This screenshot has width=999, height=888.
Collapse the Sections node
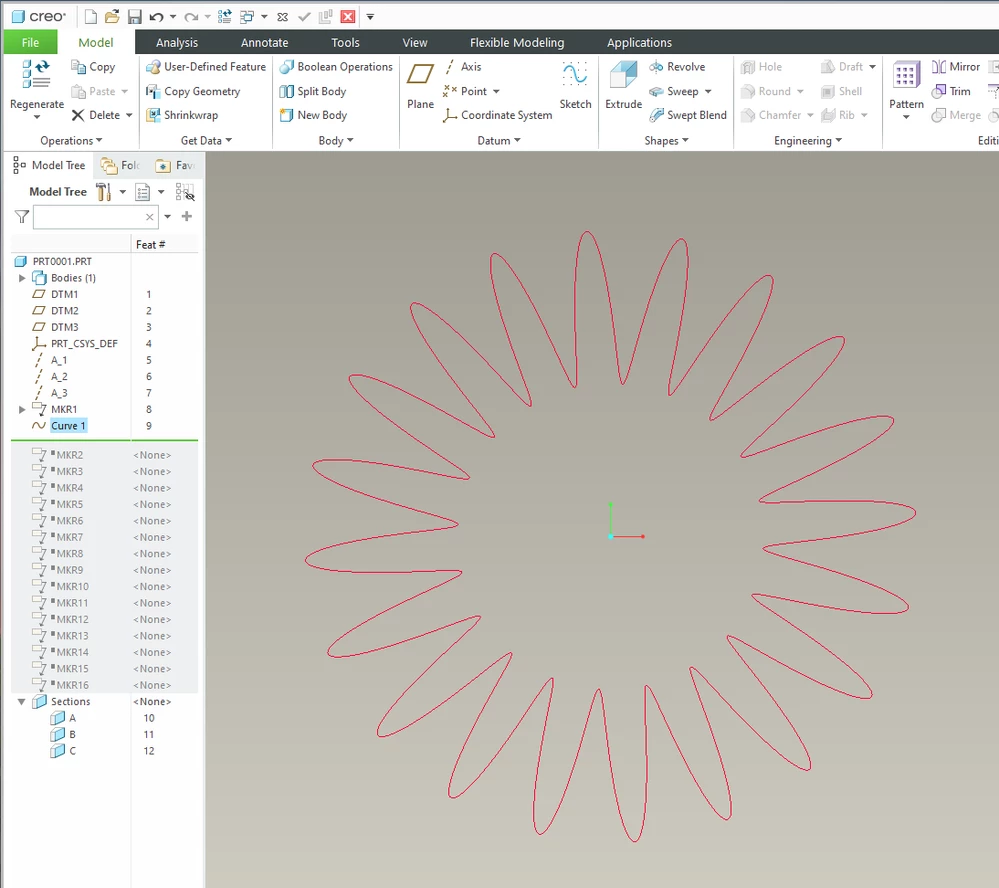click(x=22, y=701)
